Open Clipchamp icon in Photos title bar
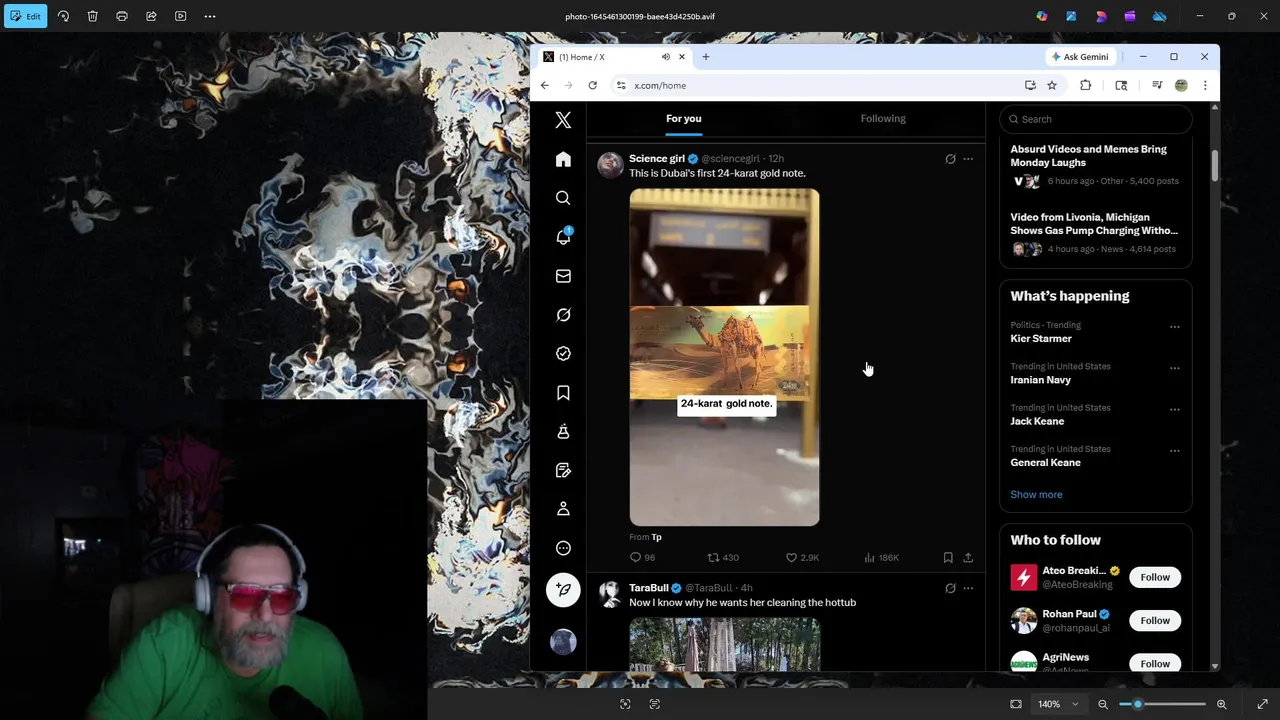1280x720 pixels. point(1130,16)
